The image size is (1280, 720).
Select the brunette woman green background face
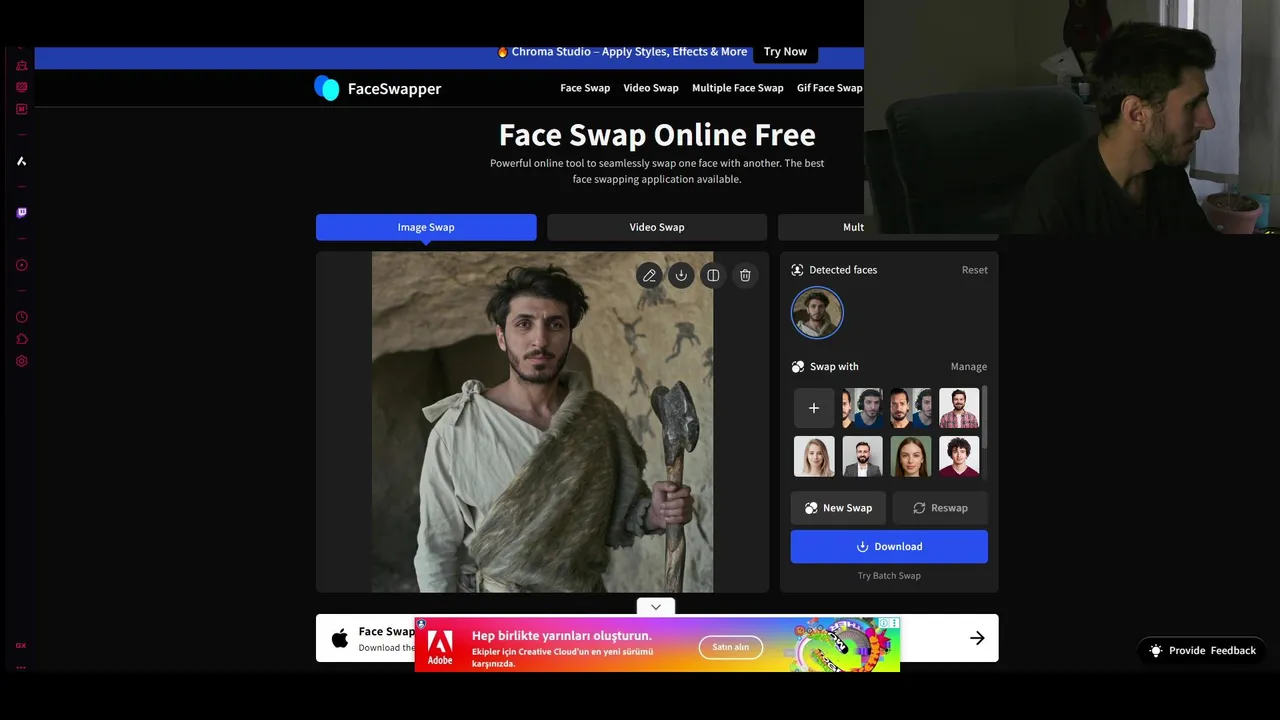click(x=911, y=456)
